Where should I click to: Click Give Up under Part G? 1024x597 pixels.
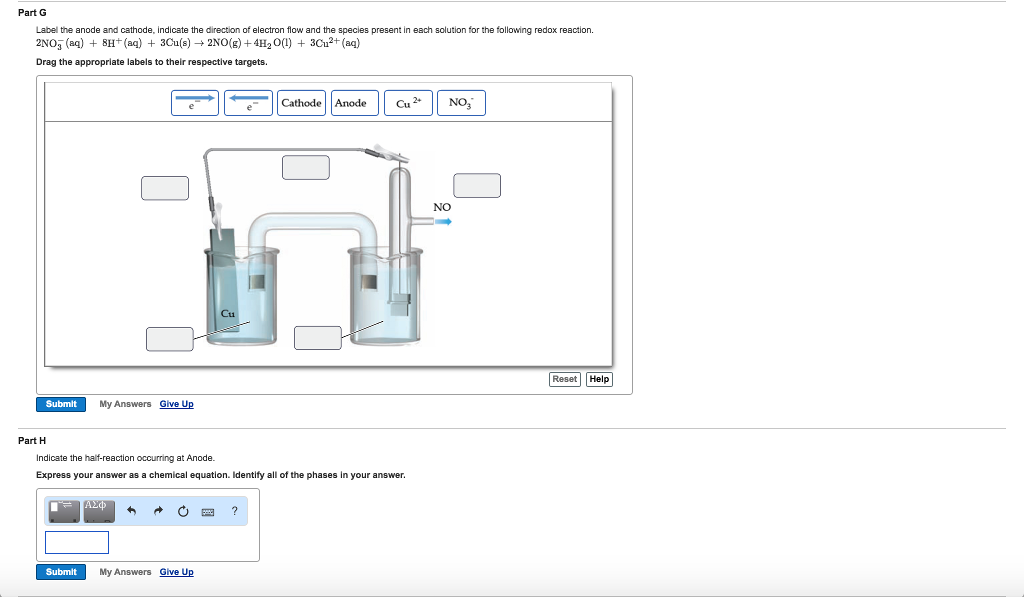[x=176, y=404]
